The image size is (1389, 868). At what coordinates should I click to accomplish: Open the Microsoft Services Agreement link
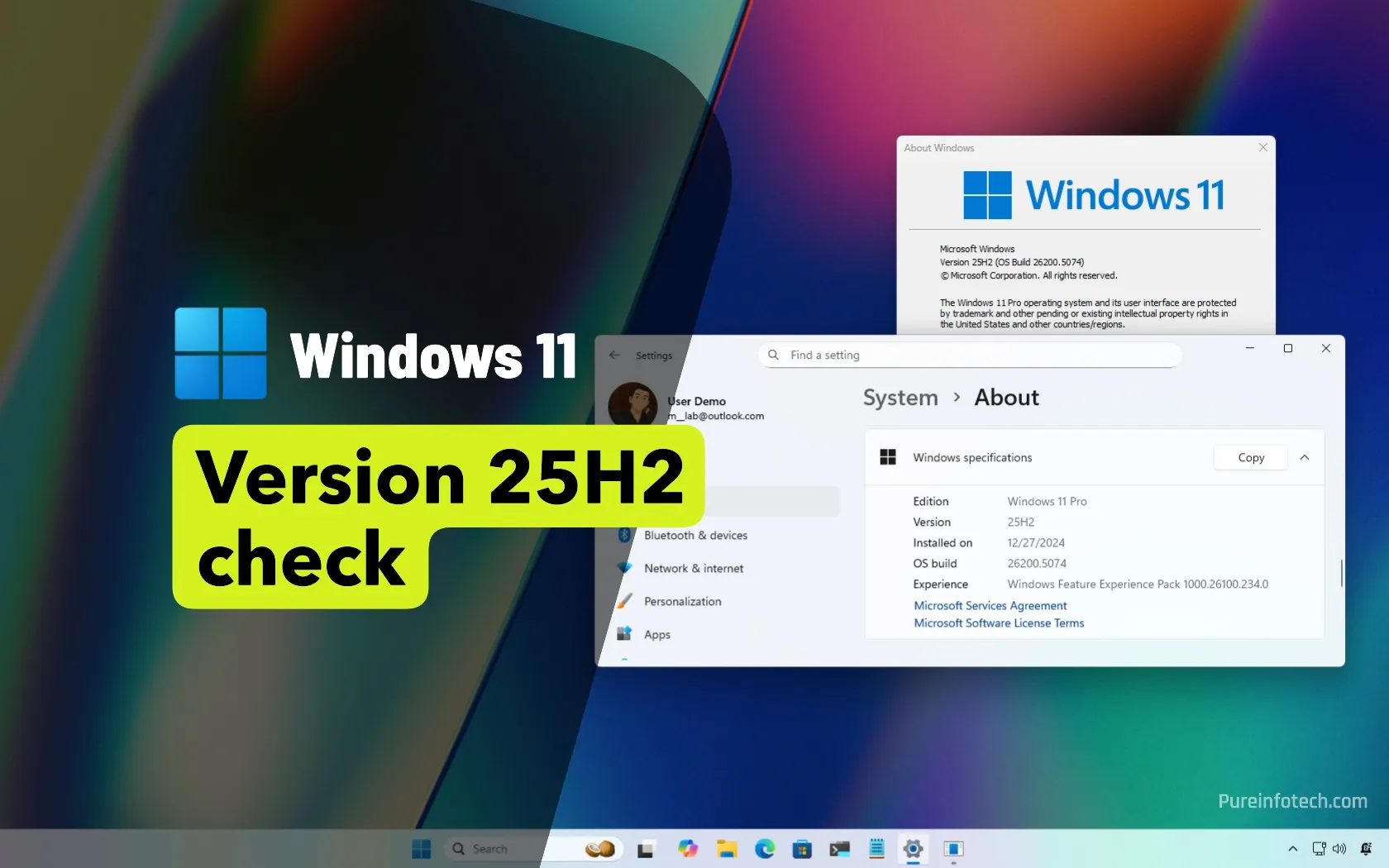990,605
